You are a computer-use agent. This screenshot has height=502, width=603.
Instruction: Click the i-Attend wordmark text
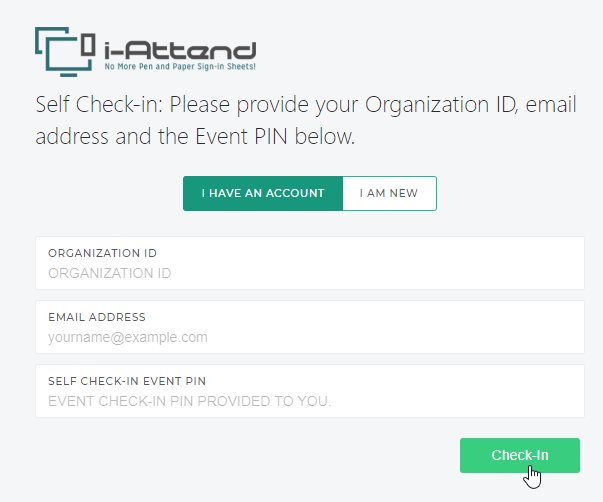pyautogui.click(x=180, y=50)
